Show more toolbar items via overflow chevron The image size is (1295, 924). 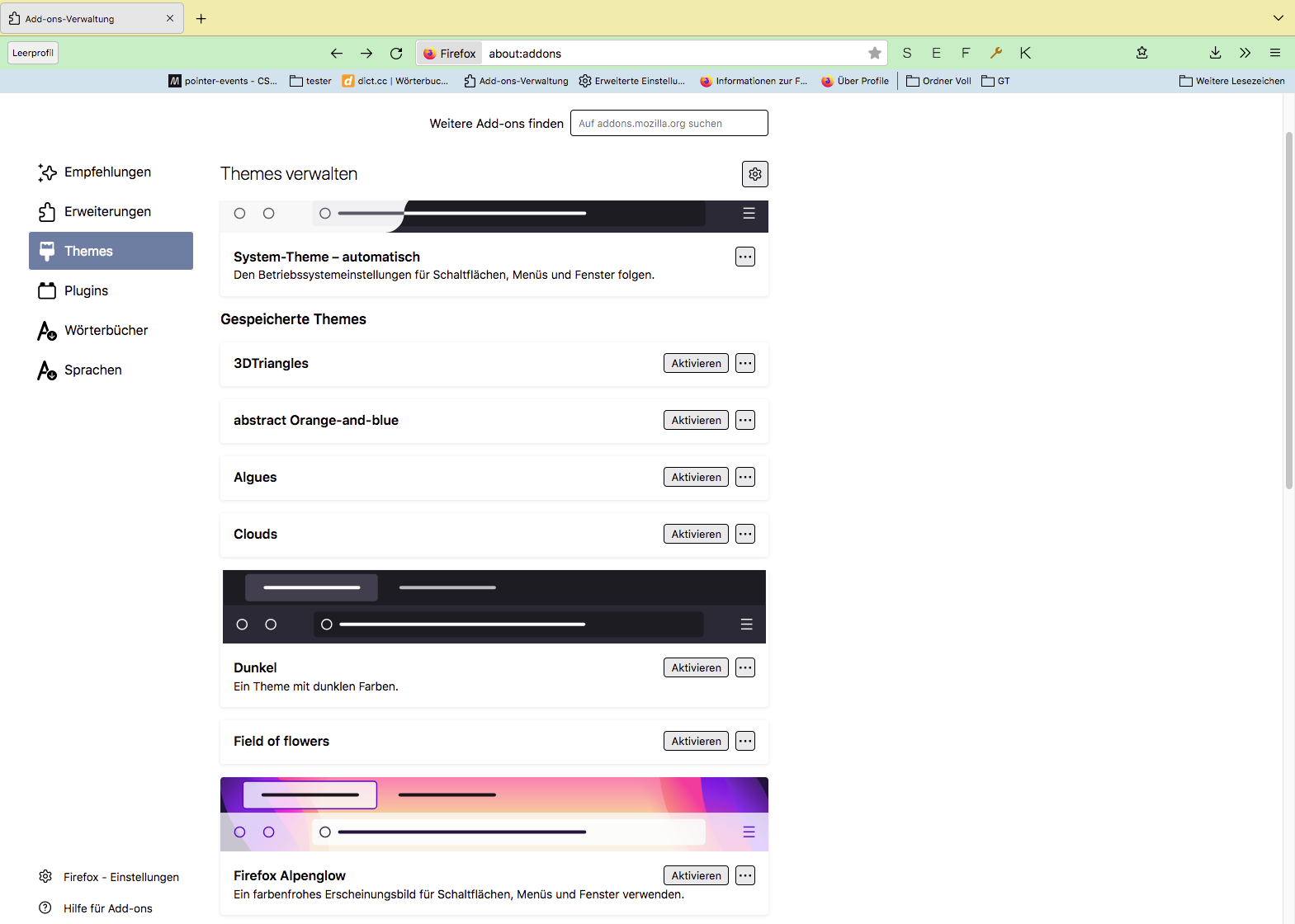(x=1245, y=54)
